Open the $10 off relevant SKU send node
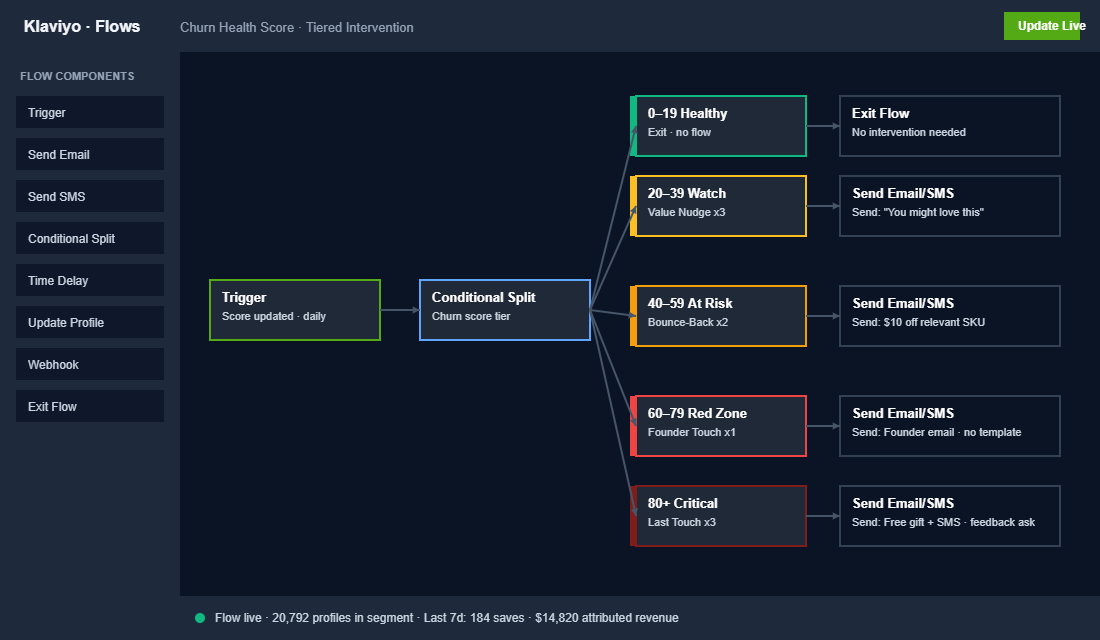This screenshot has width=1100, height=640. click(950, 316)
